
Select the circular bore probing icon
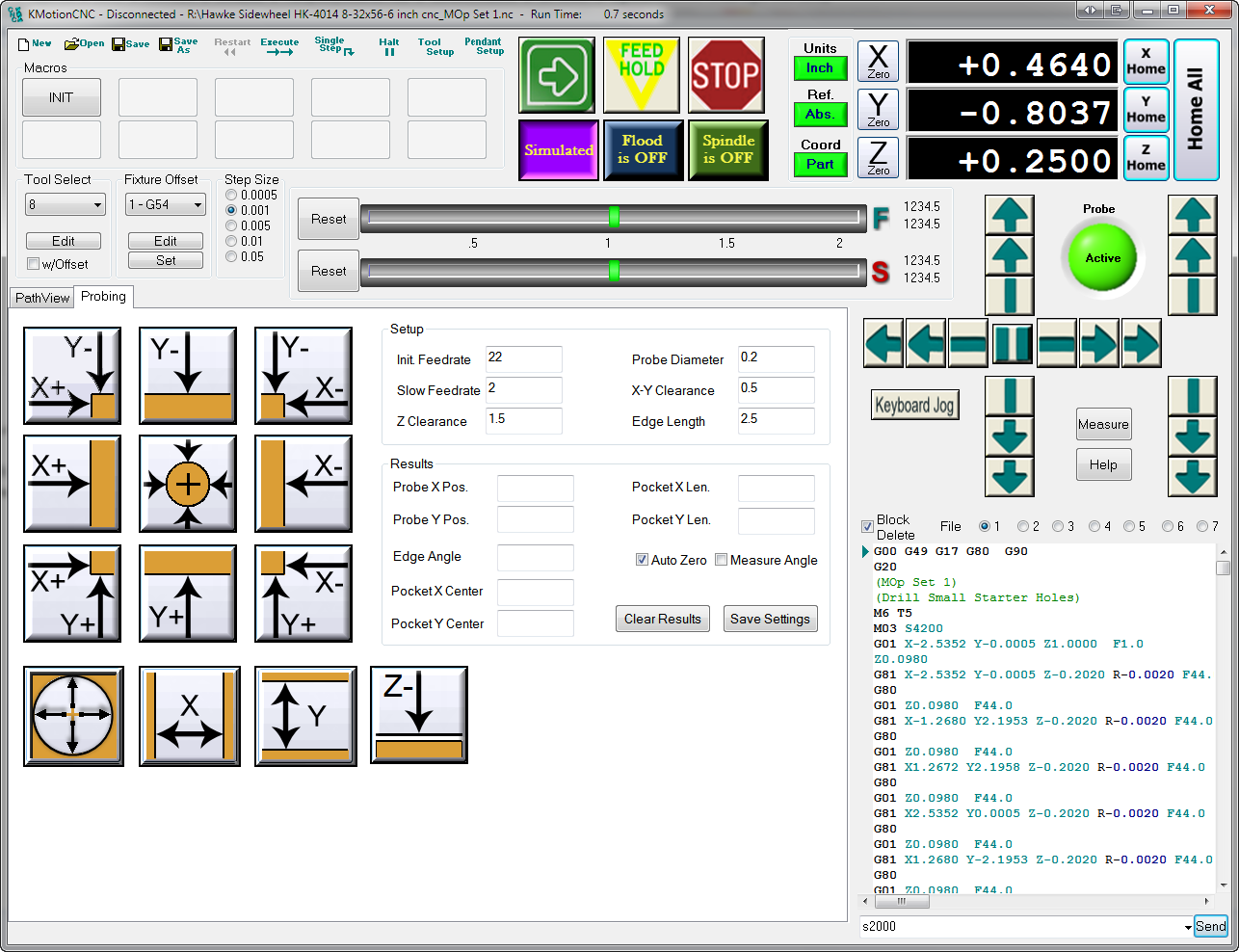click(73, 716)
